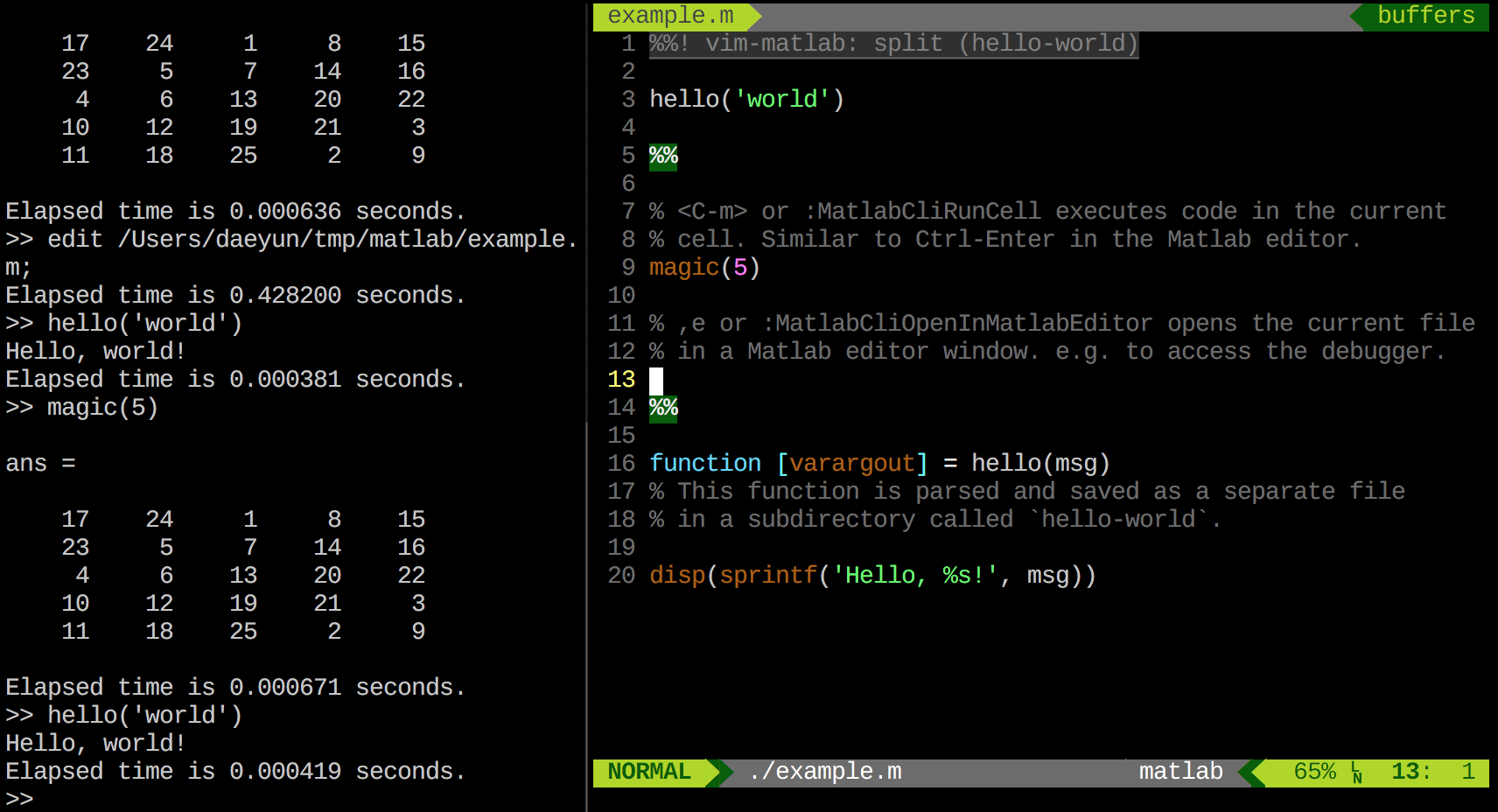Click line number 13 in the gutter
This screenshot has width=1498, height=812.
tap(621, 380)
